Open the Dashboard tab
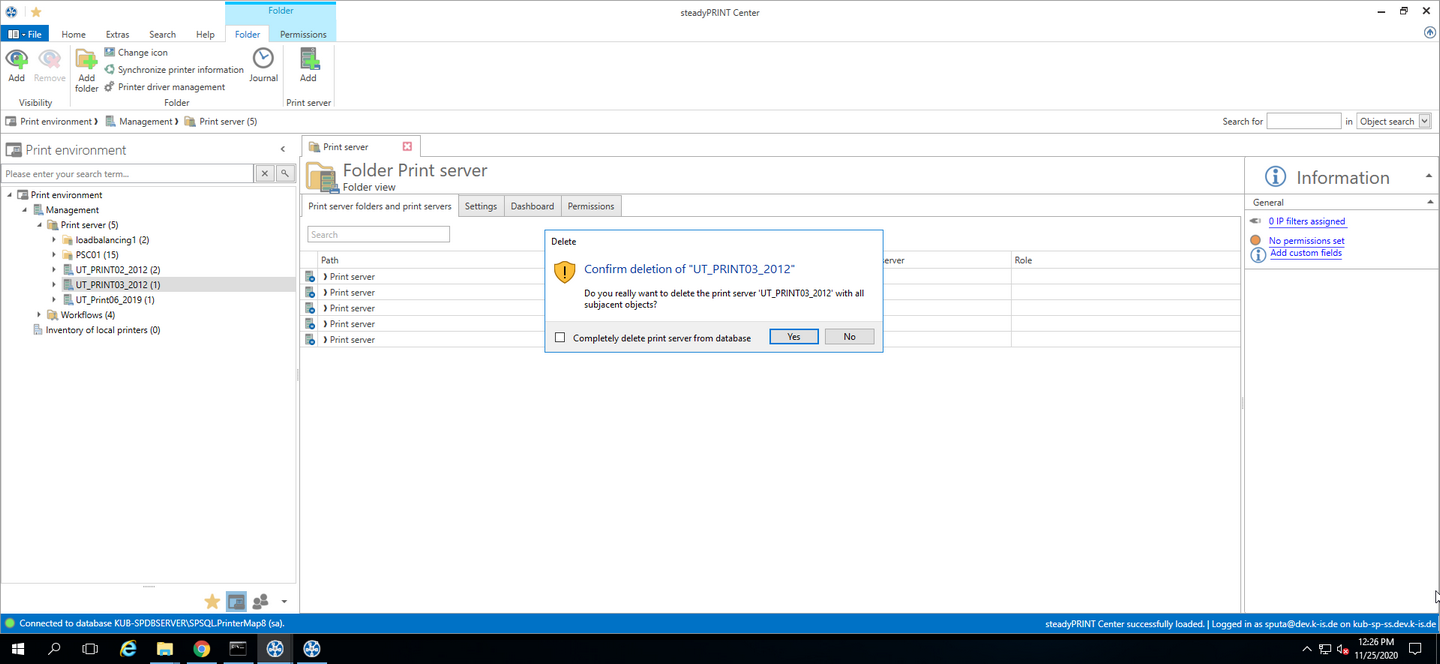Viewport: 1440px width, 664px height. point(532,206)
